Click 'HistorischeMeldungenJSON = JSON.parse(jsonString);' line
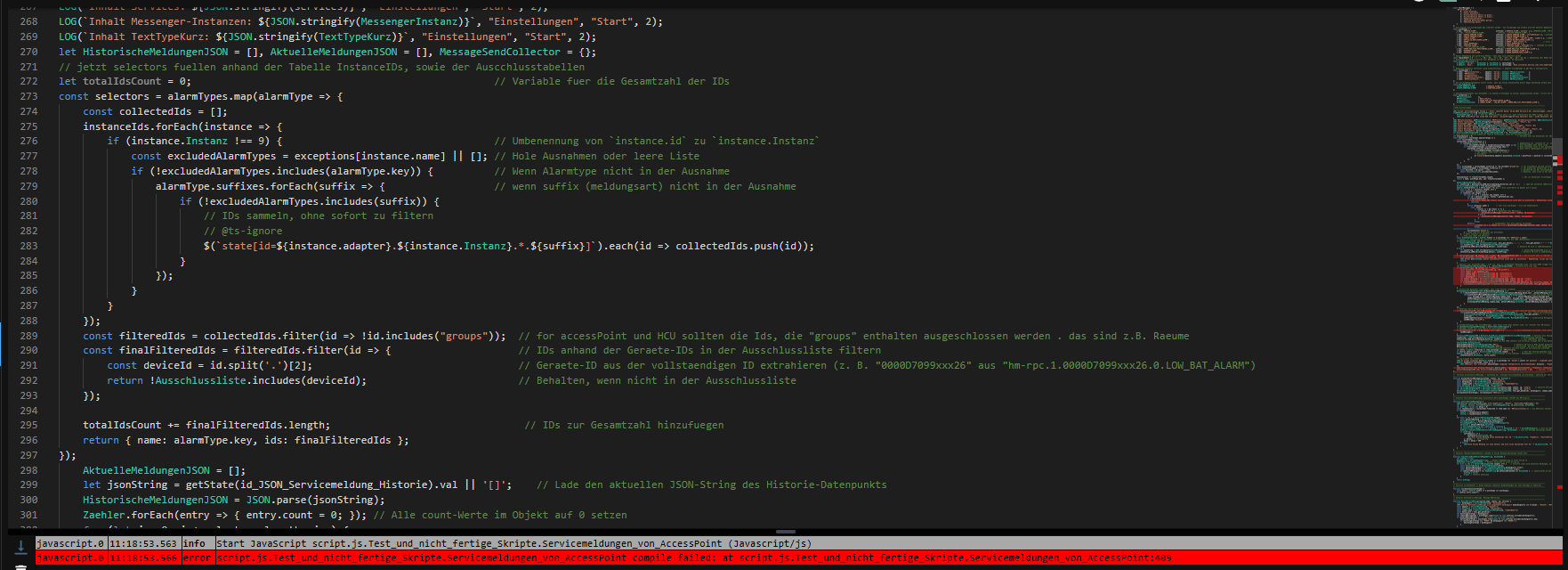The width and height of the screenshot is (1568, 570). [x=234, y=500]
